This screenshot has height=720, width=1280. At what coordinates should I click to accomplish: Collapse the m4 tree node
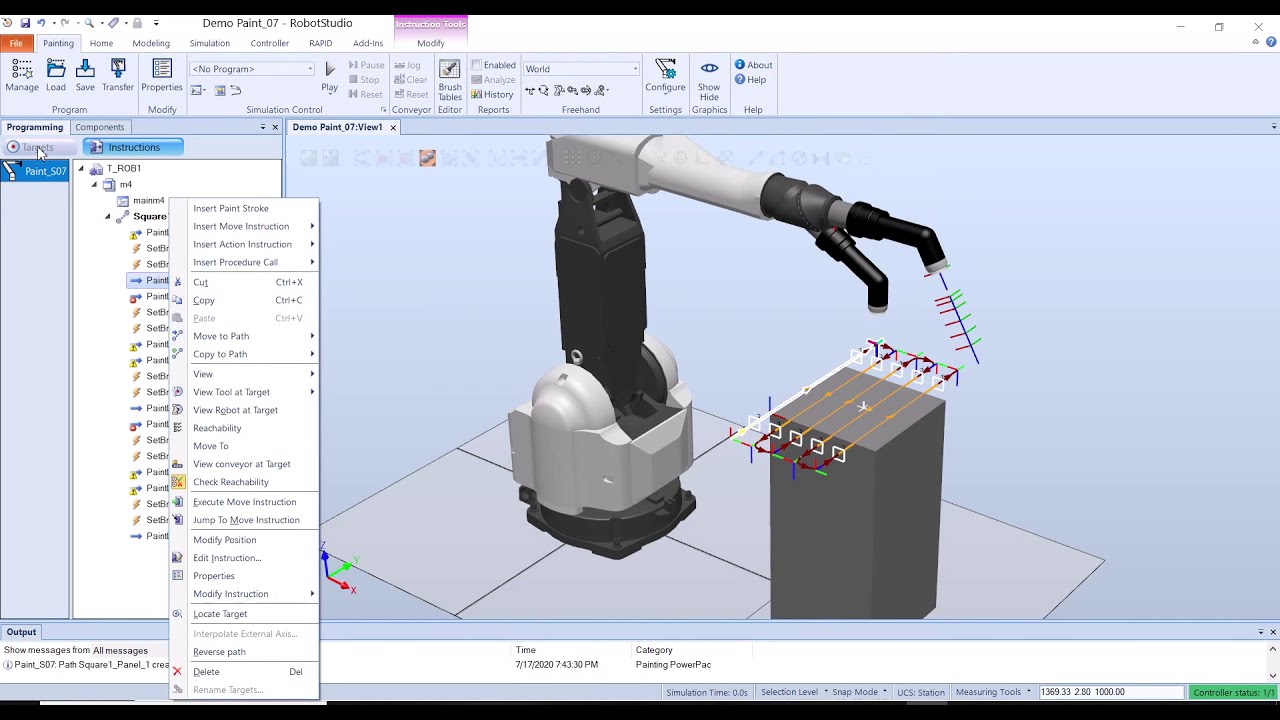(95, 185)
